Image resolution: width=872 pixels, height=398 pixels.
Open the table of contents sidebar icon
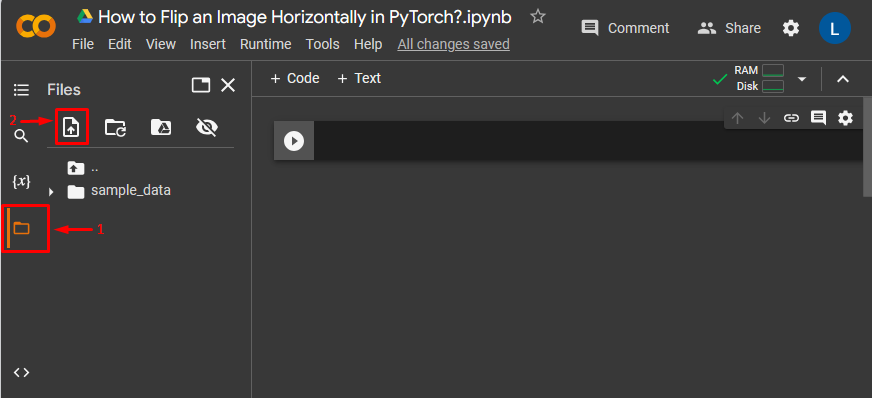21,89
